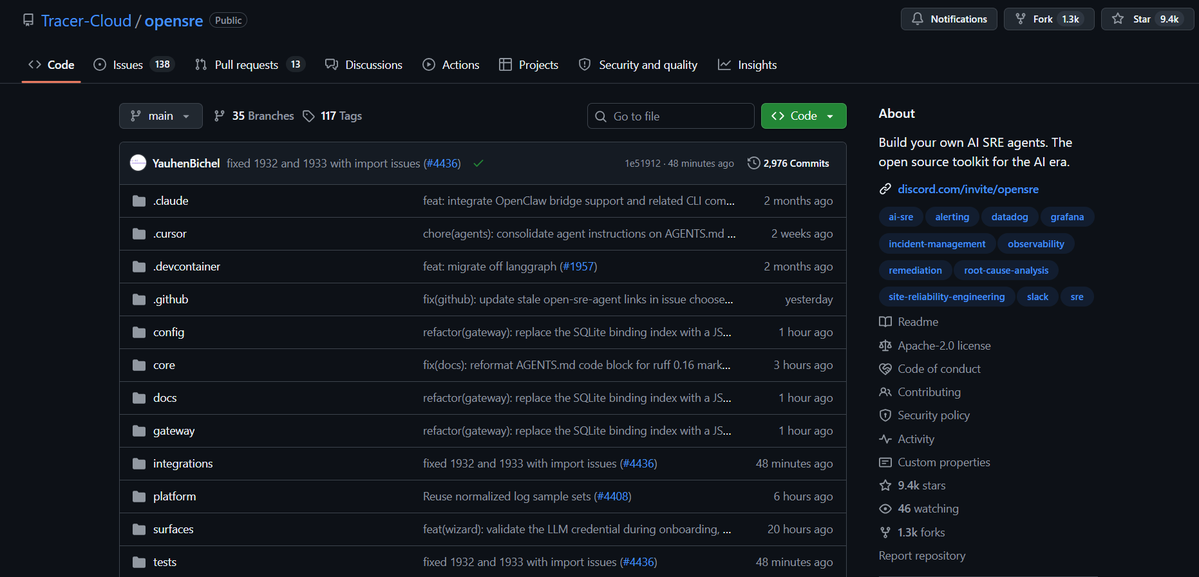View the 1.3k forks link
Screen dimensions: 1199x577
point(911,532)
